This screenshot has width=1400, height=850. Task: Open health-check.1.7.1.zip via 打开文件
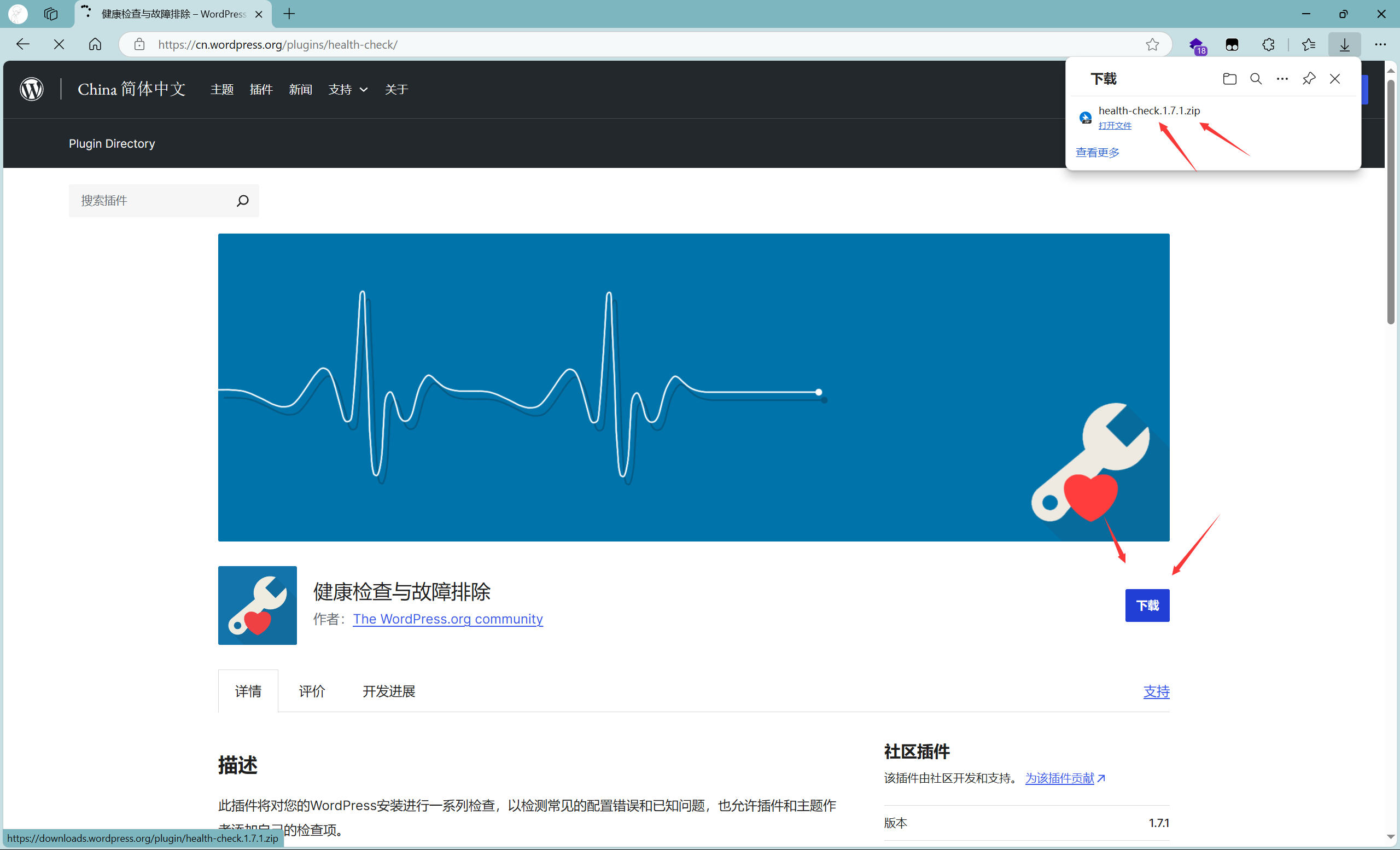coord(1113,126)
